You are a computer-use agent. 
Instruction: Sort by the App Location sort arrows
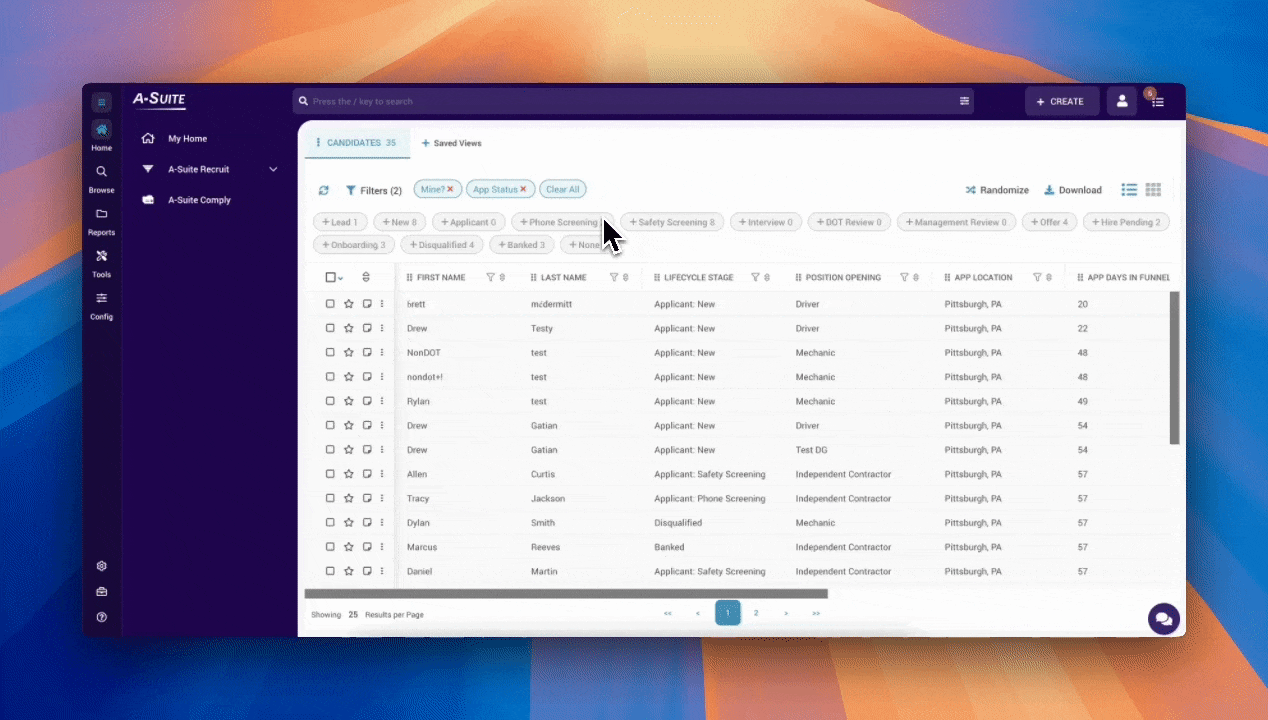[x=1050, y=277]
